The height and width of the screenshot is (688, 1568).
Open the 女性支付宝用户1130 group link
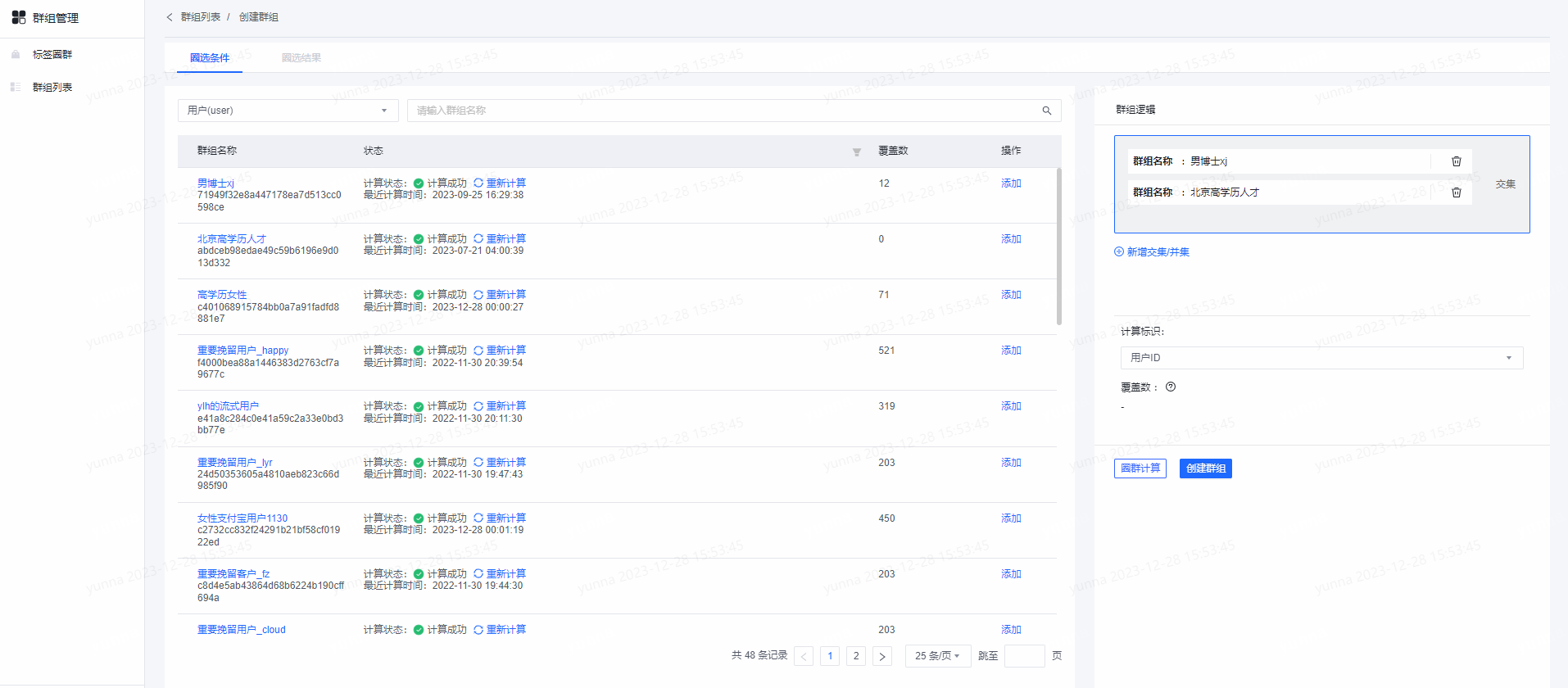pos(242,518)
